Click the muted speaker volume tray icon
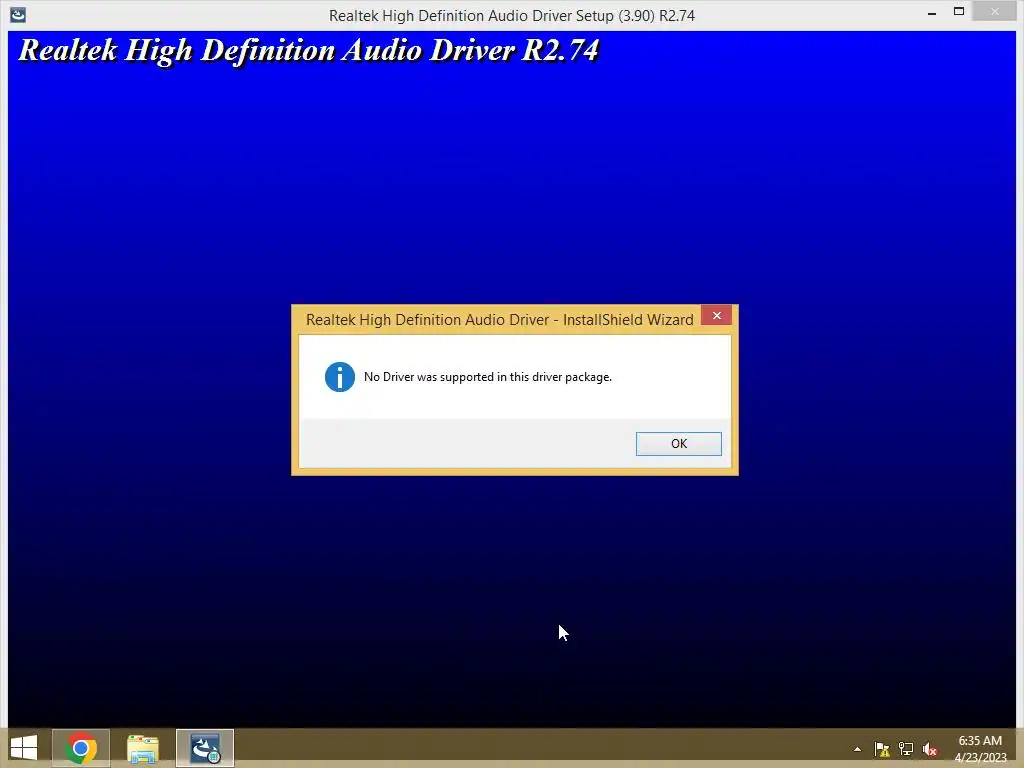1024x768 pixels. click(x=930, y=749)
